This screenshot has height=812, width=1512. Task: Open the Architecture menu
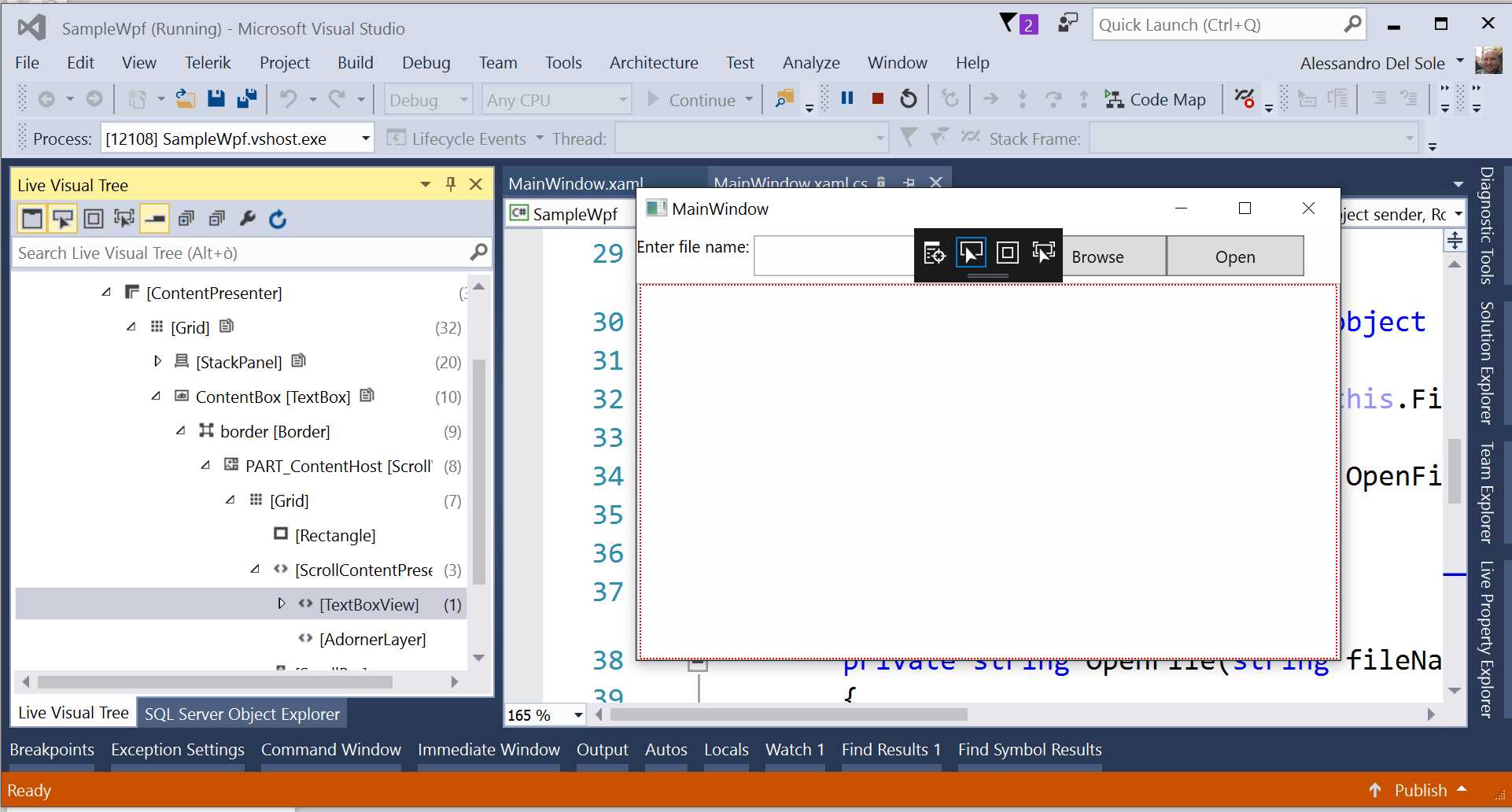[654, 63]
